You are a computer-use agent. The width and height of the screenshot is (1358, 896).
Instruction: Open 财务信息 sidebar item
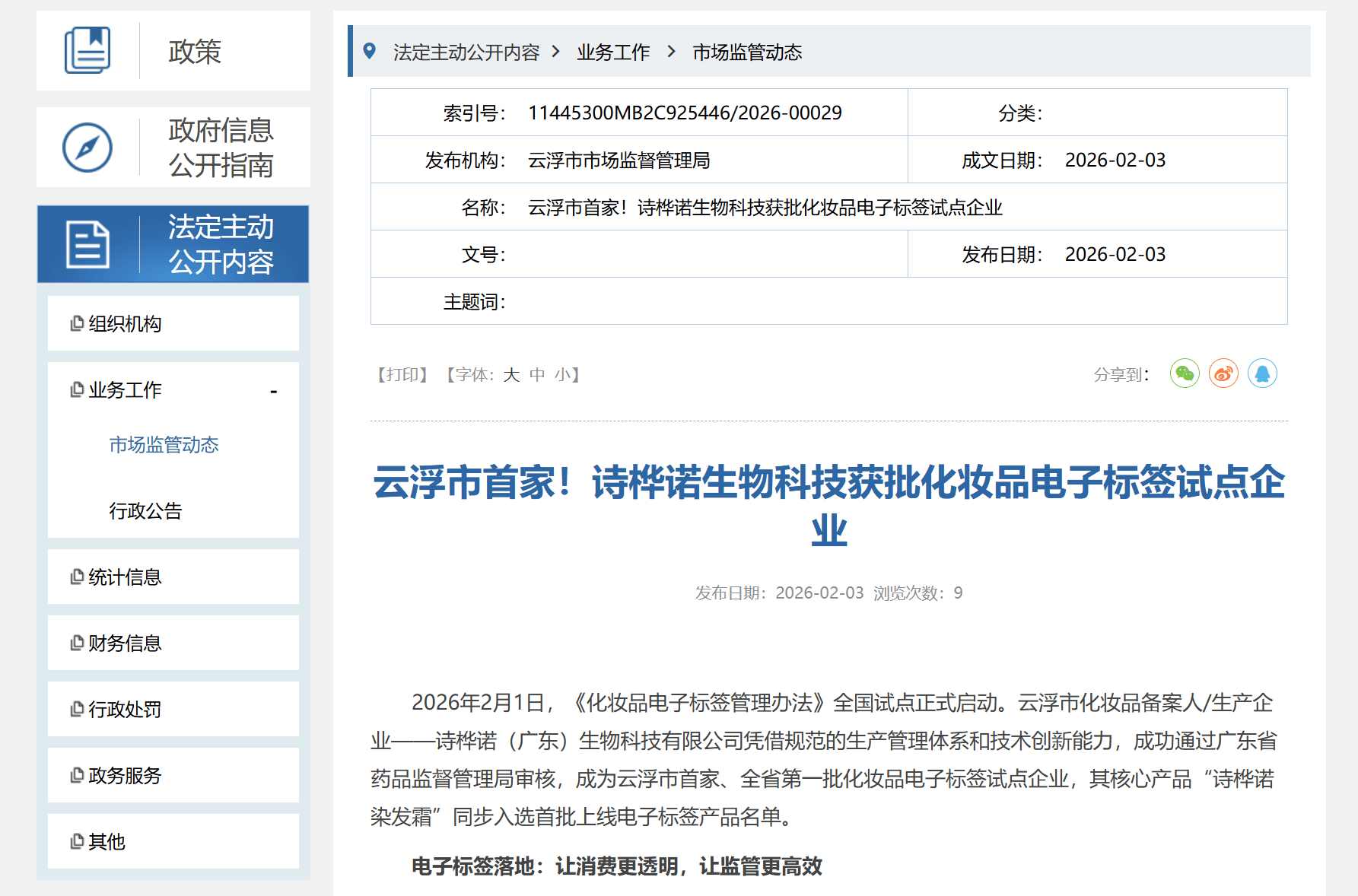pyautogui.click(x=125, y=643)
